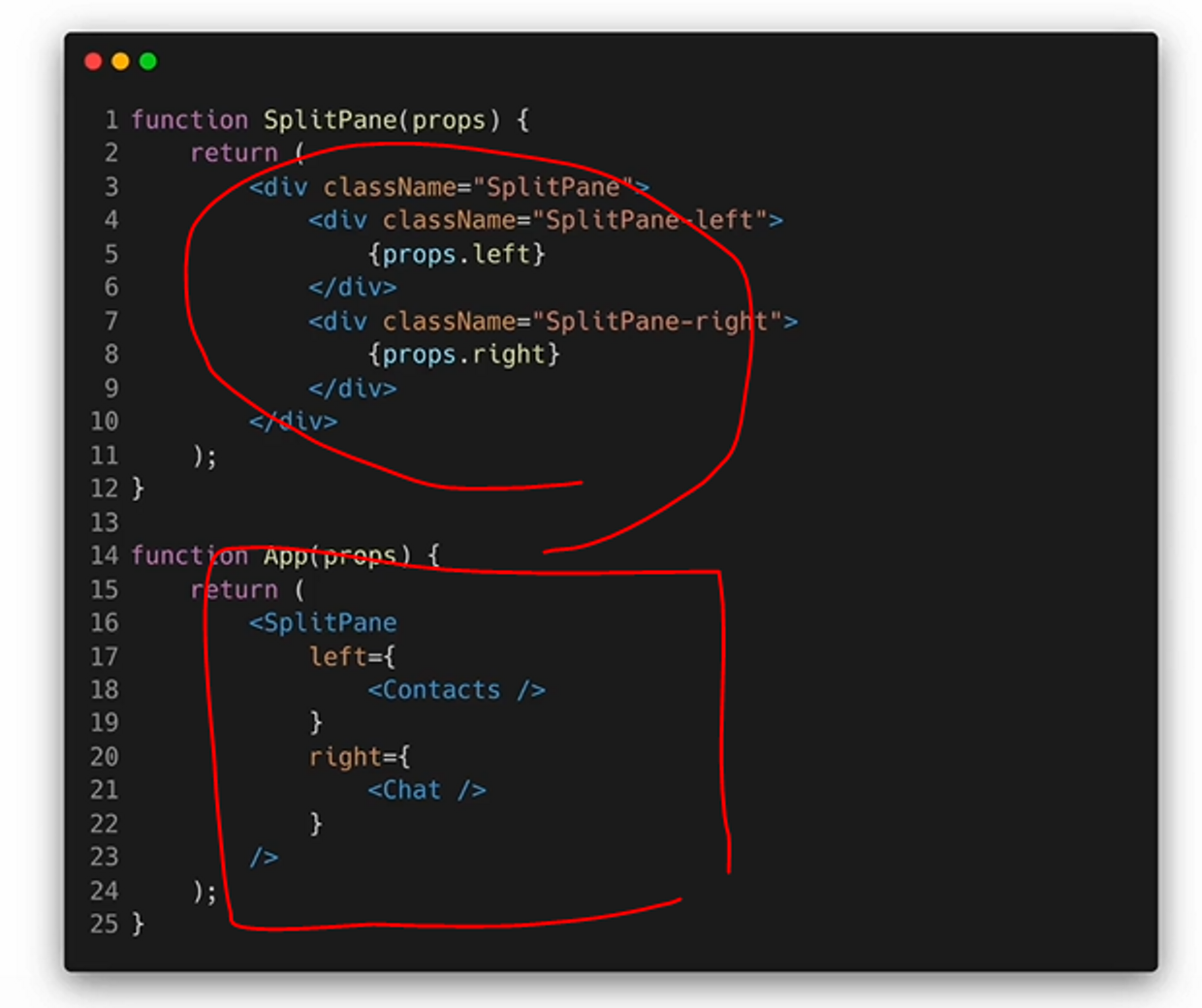Select the right prop label on line 20
The width and height of the screenshot is (1202, 1008).
coord(344,757)
